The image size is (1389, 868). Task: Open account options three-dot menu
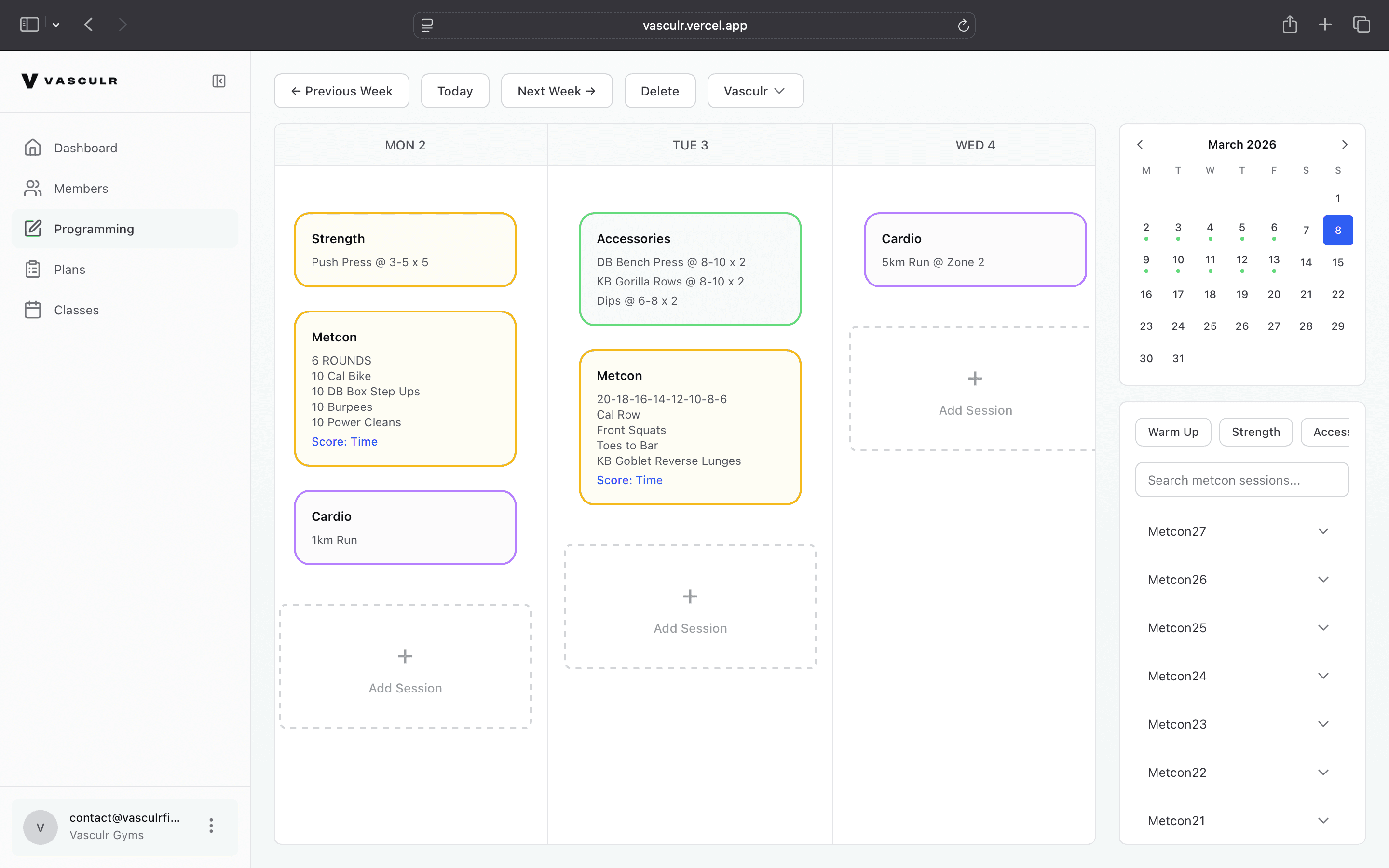tap(211, 826)
